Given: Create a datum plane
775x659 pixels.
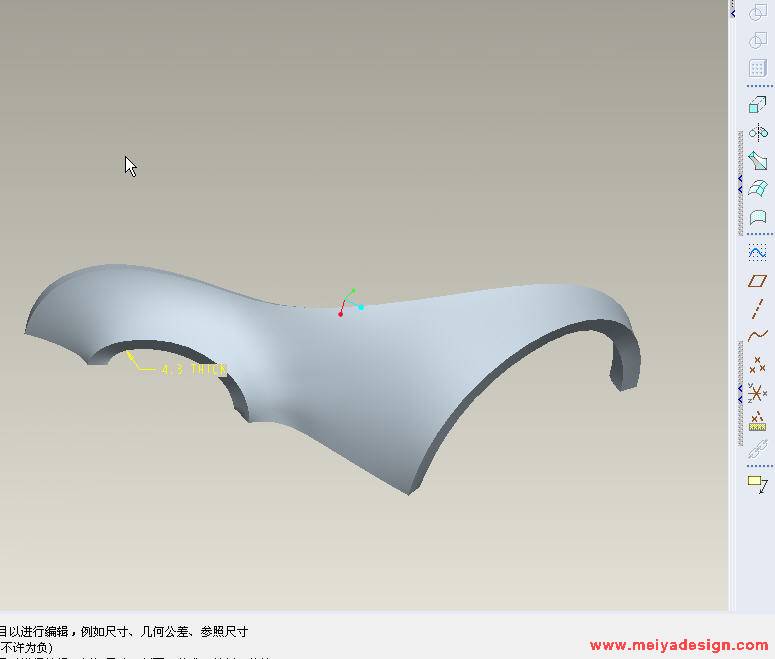Looking at the screenshot, I should click(758, 281).
